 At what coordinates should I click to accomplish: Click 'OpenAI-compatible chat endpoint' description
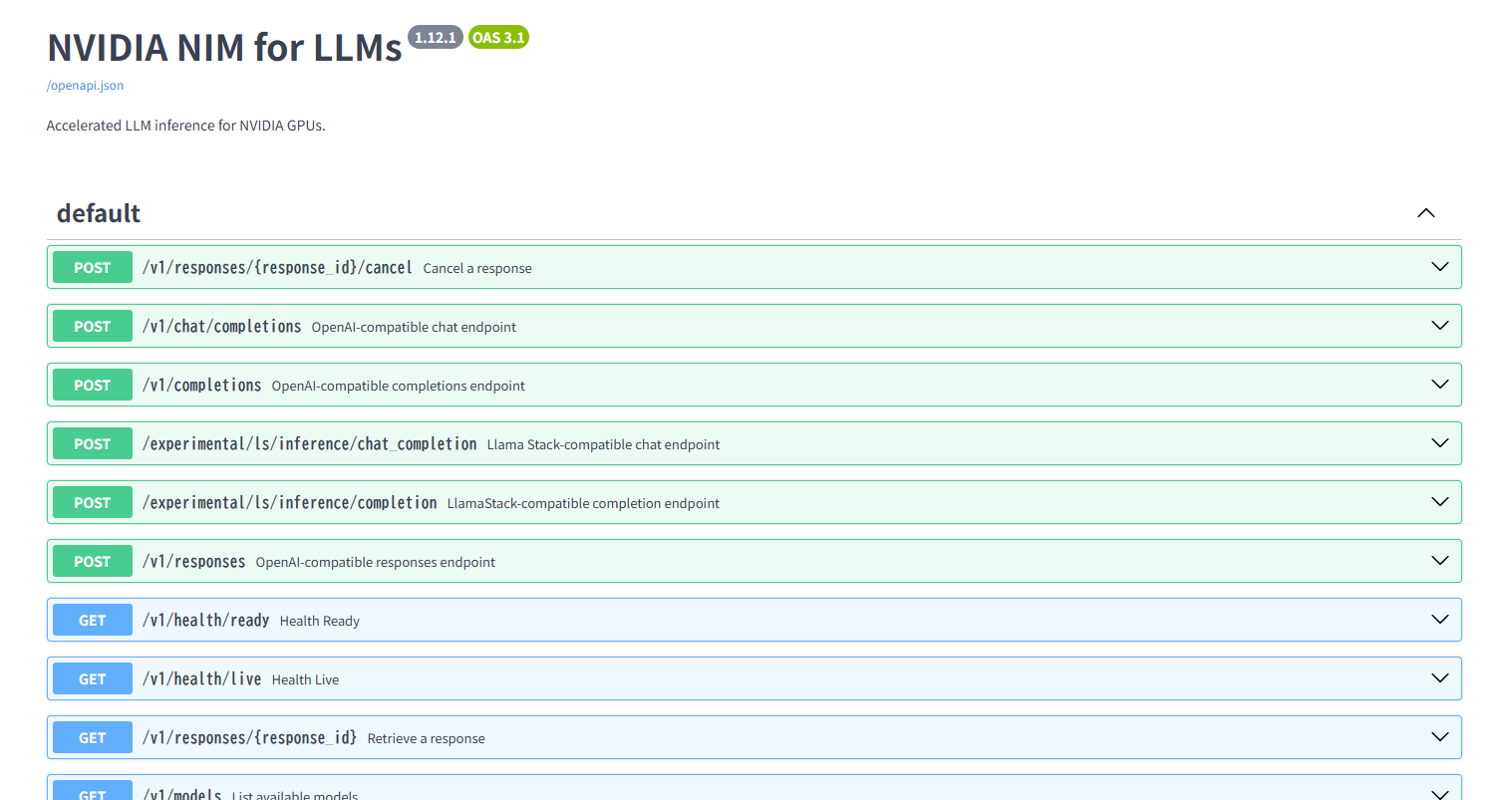[414, 327]
